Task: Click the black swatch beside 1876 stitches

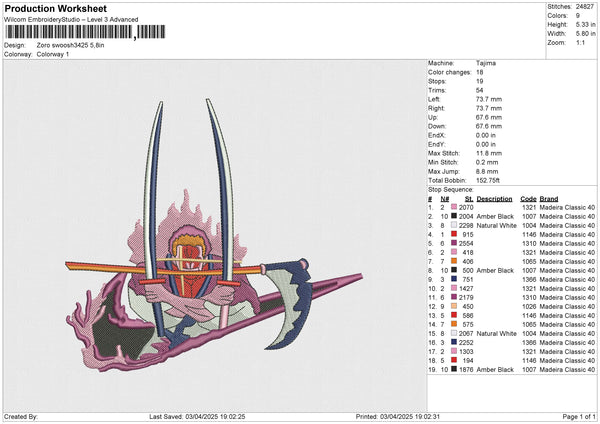Action: coord(454,369)
